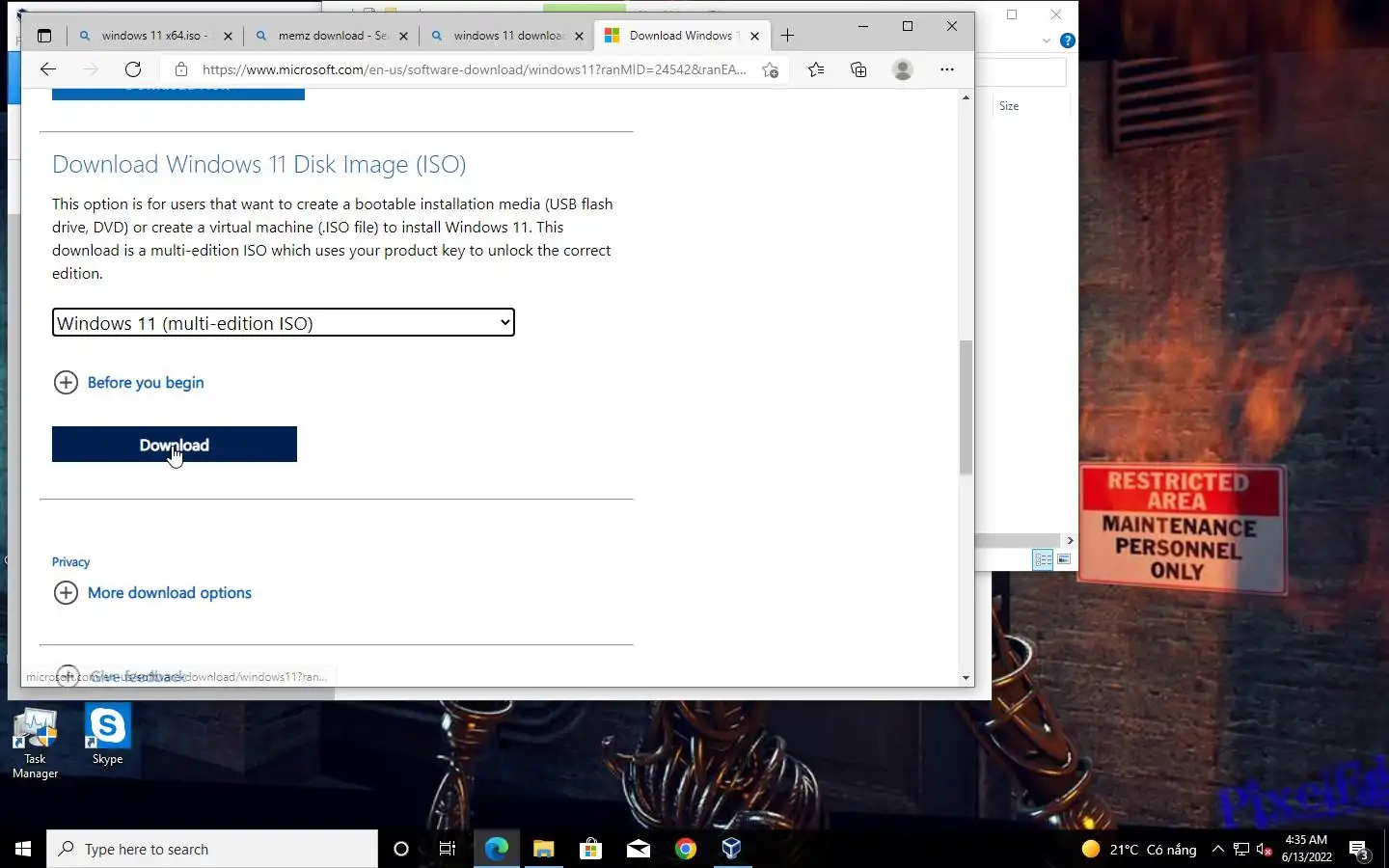Image resolution: width=1389 pixels, height=868 pixels.
Task: Open network status tray icon
Action: click(x=1241, y=849)
